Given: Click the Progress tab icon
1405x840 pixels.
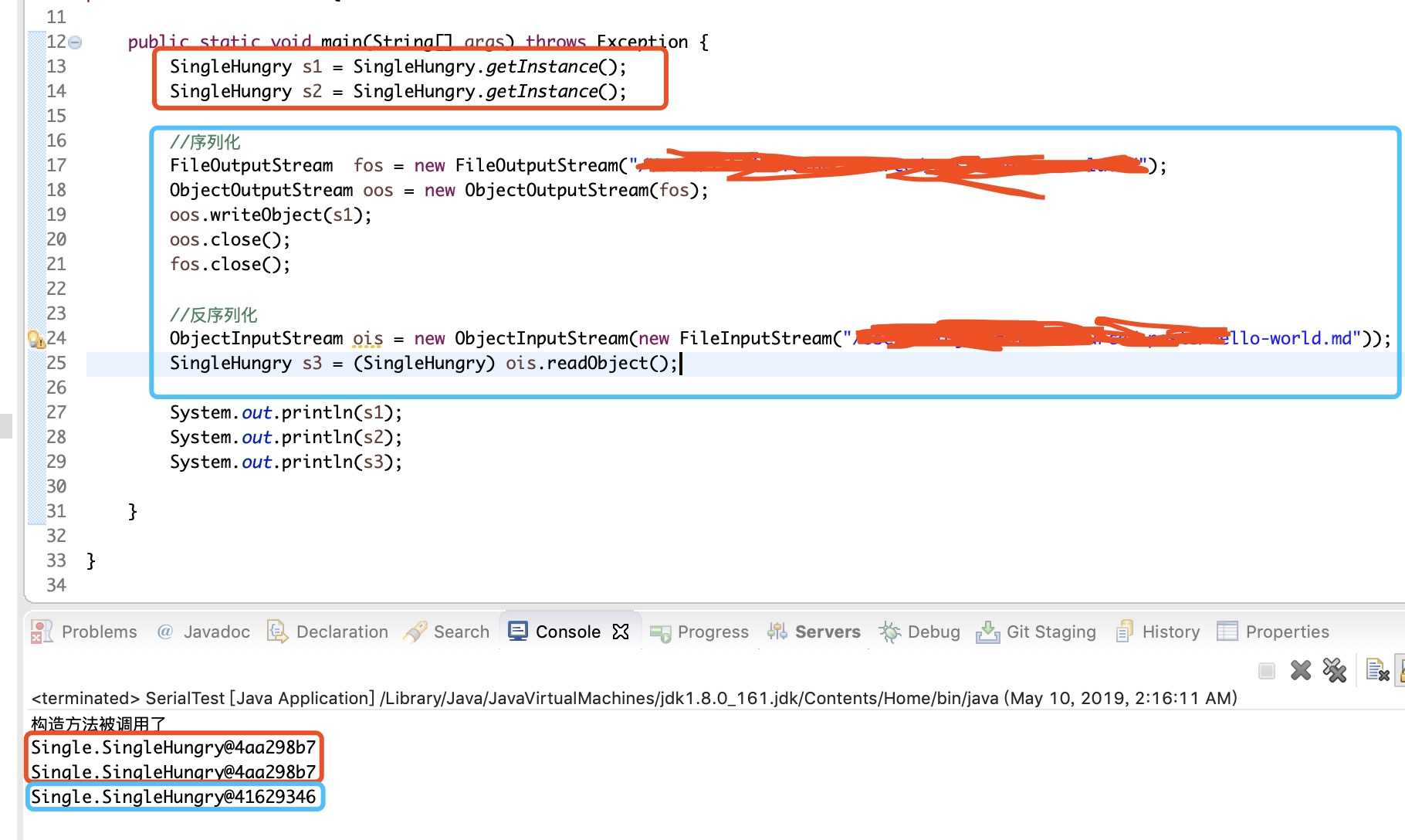Looking at the screenshot, I should tap(660, 634).
